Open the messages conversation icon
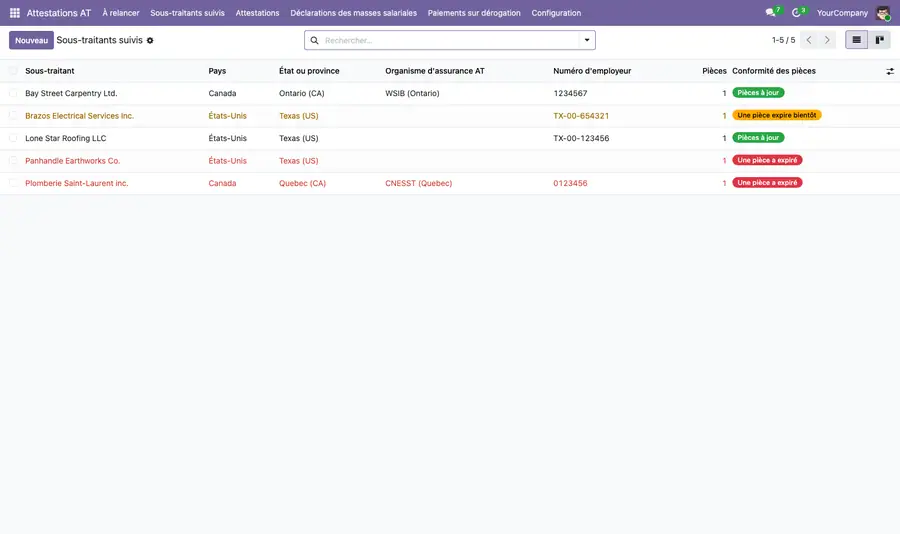Viewport: 900px width, 534px height. [770, 13]
